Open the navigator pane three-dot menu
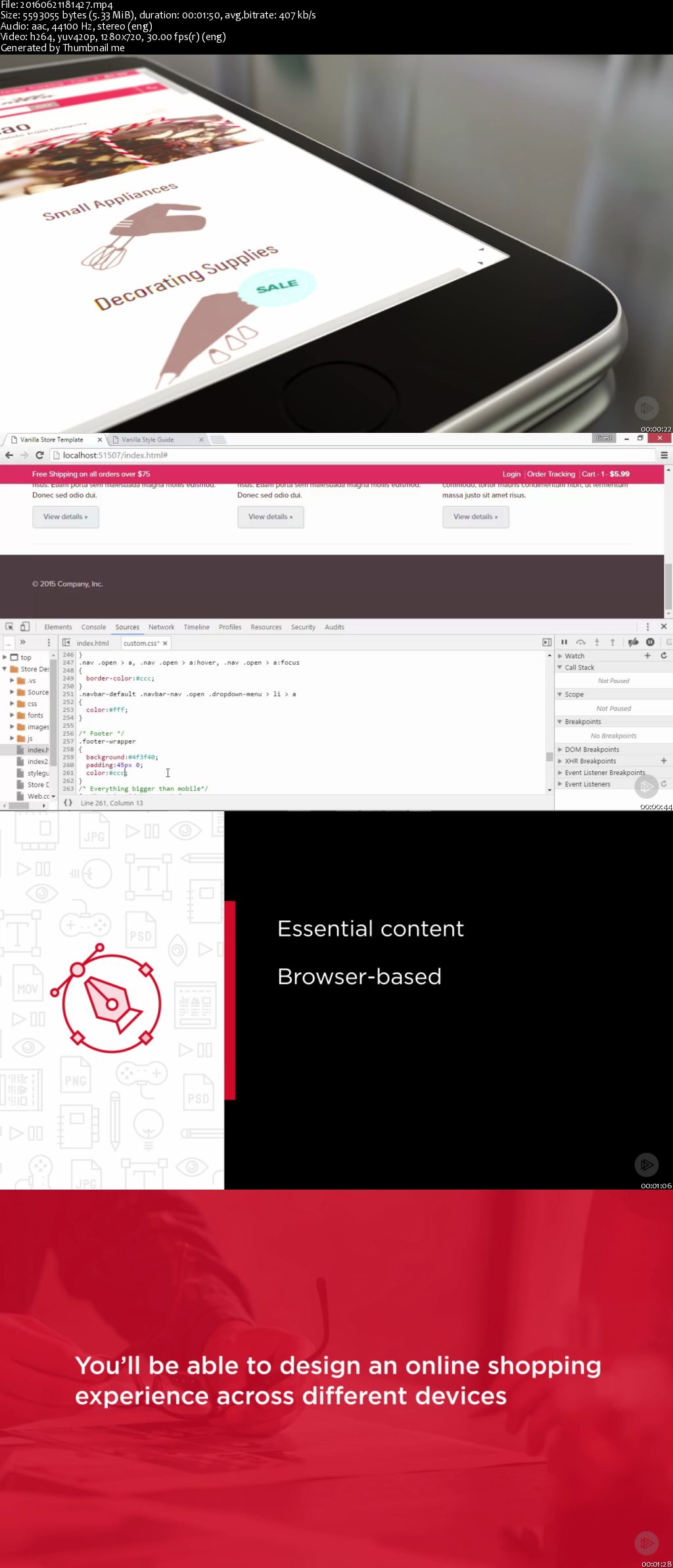Viewport: 673px width, 1568px height. pos(49,642)
